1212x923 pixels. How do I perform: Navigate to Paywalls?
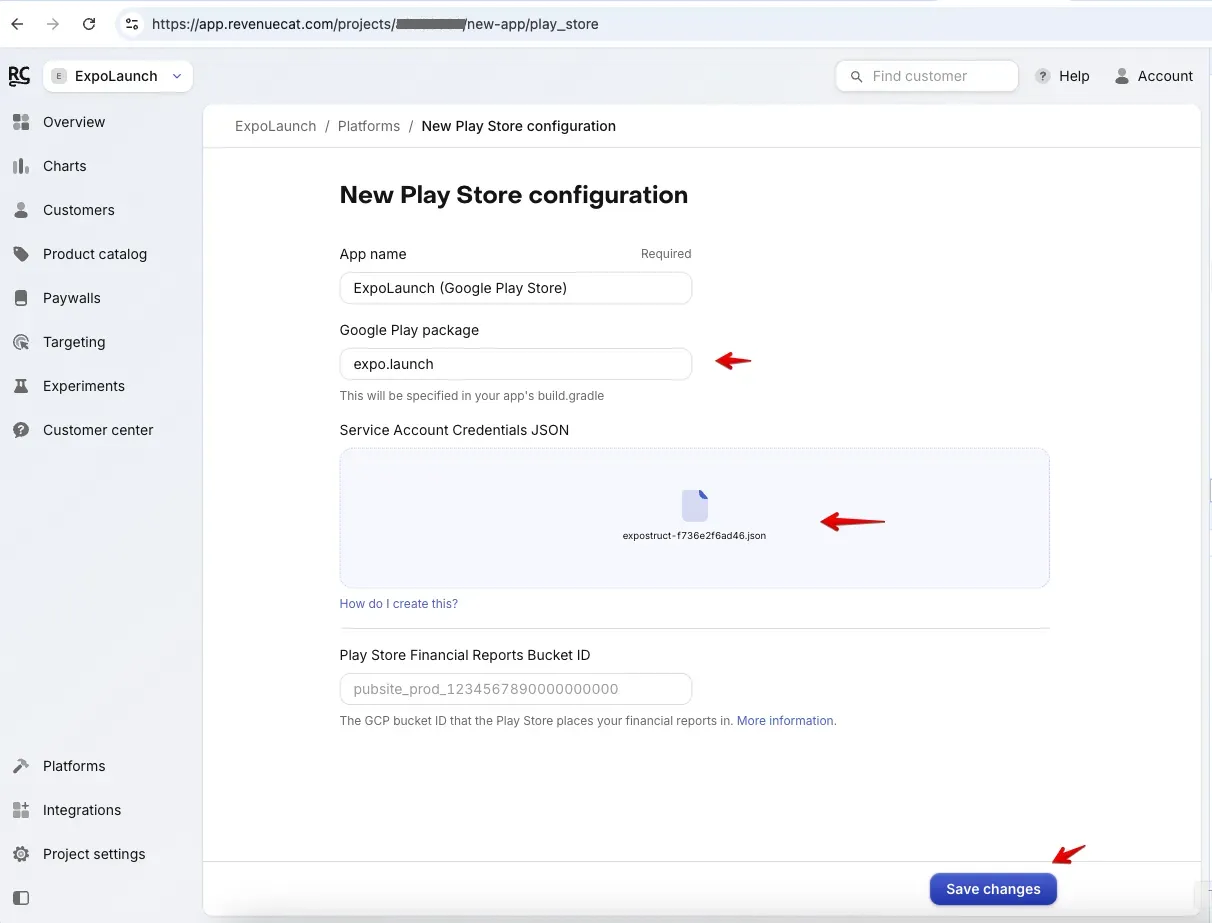click(72, 298)
